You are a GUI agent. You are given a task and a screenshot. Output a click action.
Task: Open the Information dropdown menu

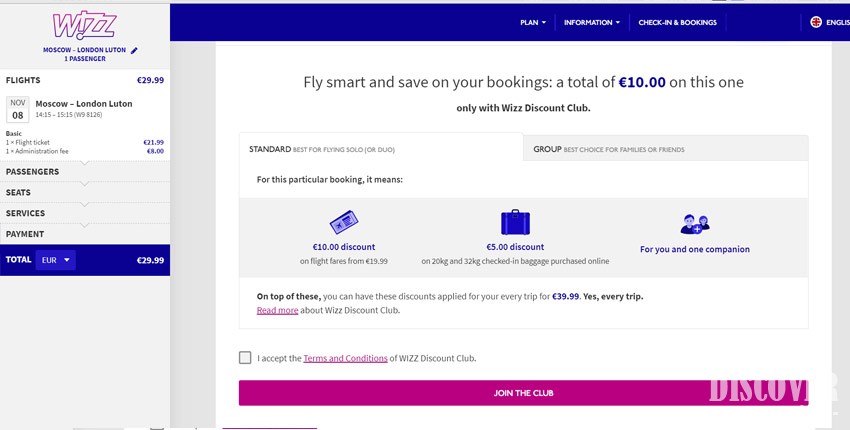[591, 22]
